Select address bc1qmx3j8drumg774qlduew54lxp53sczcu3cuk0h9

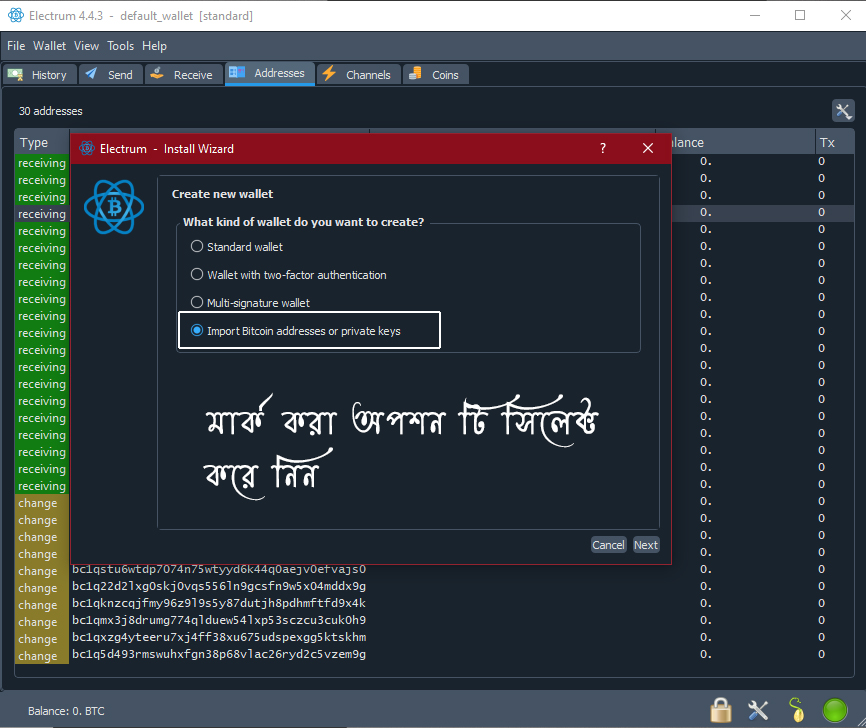(219, 620)
